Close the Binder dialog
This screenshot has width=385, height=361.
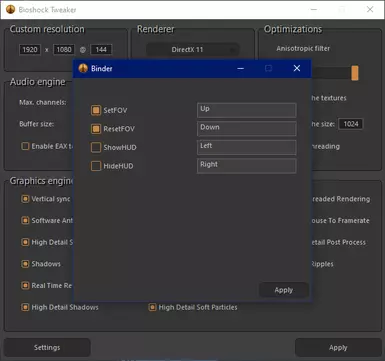coord(297,68)
